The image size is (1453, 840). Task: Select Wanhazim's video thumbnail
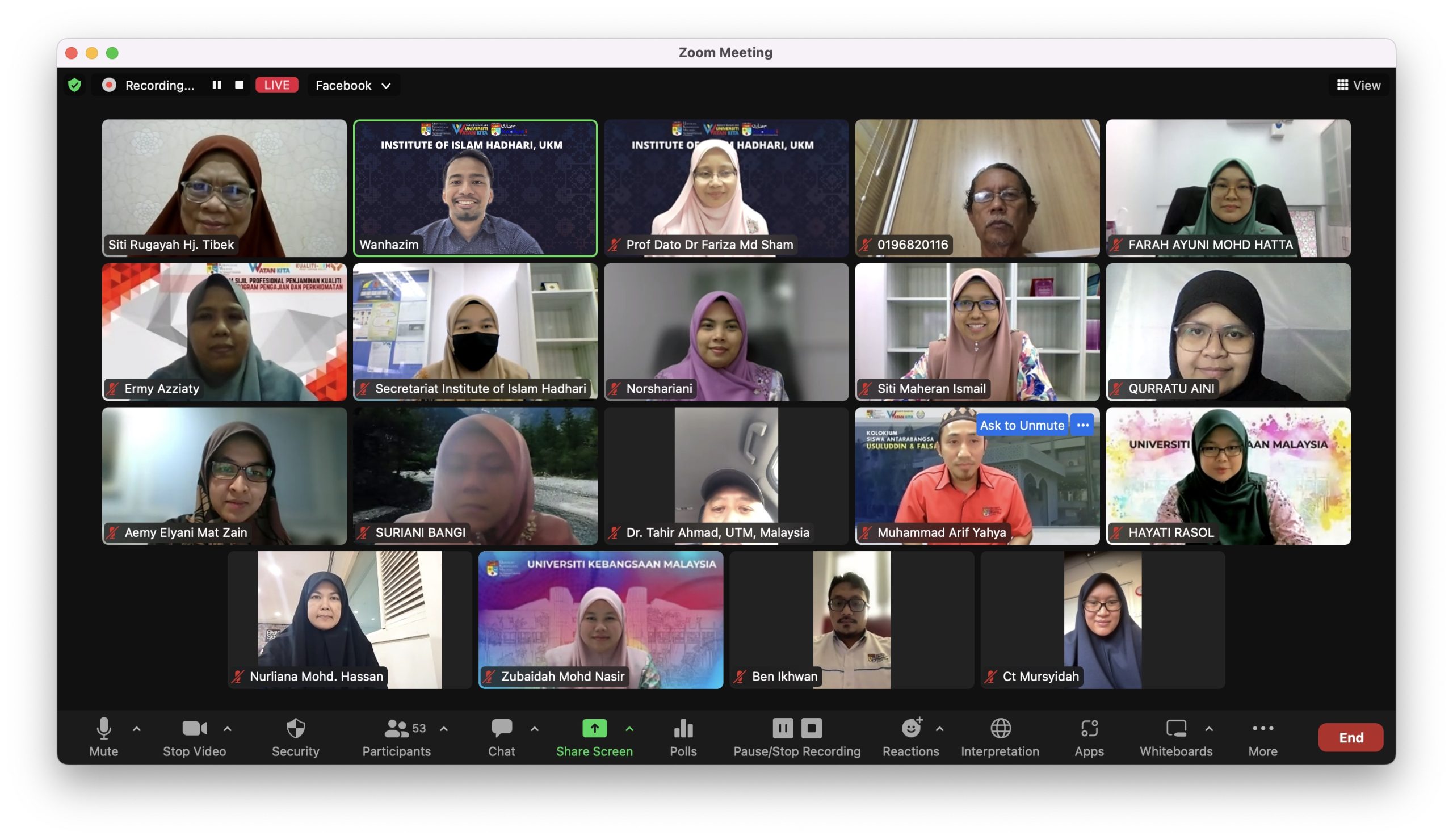point(475,188)
